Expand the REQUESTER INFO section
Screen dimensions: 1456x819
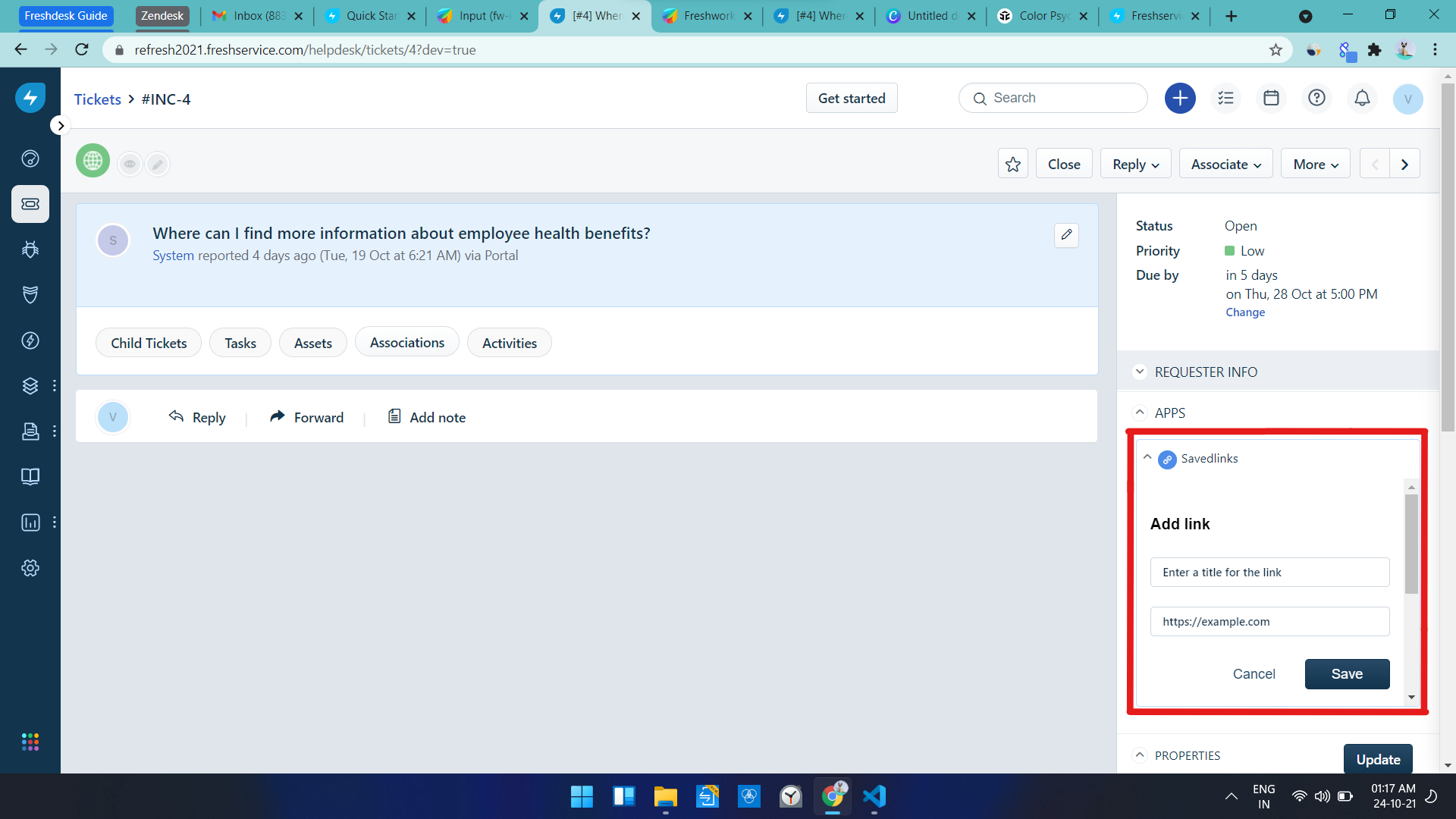(x=1205, y=372)
